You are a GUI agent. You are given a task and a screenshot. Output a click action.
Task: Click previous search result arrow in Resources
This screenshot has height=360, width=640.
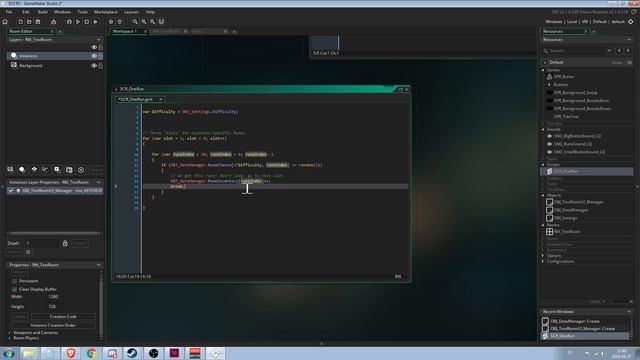tap(619, 51)
